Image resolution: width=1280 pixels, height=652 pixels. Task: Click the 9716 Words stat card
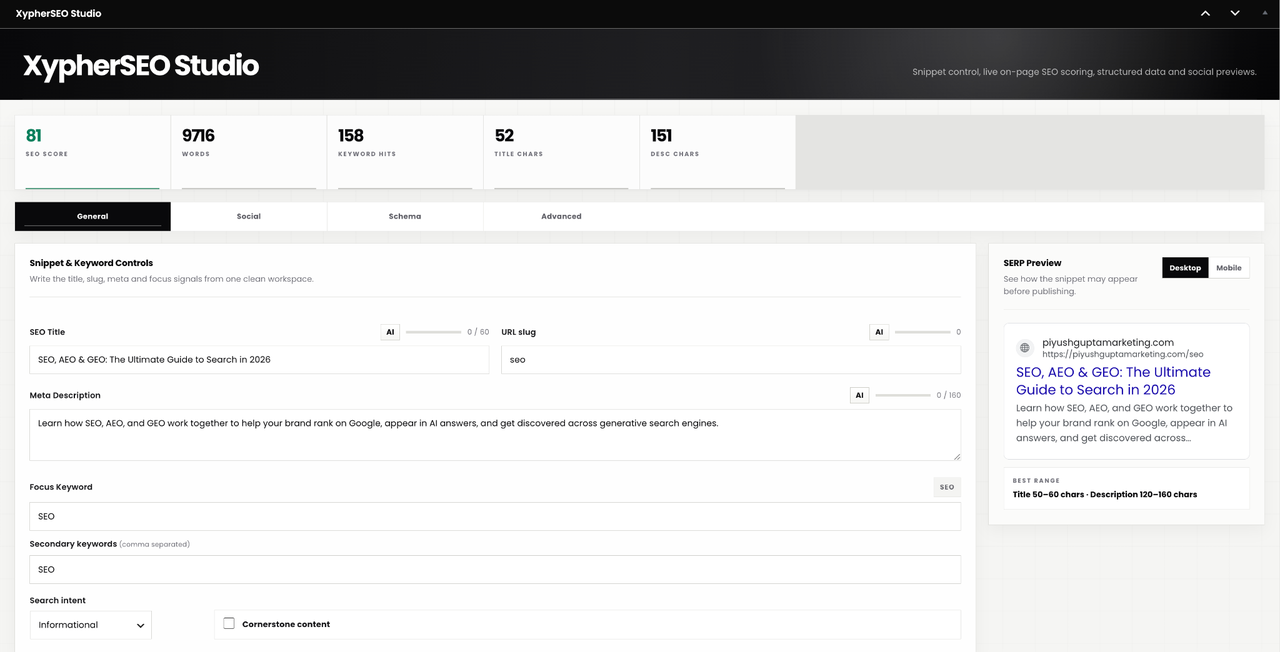pos(249,152)
